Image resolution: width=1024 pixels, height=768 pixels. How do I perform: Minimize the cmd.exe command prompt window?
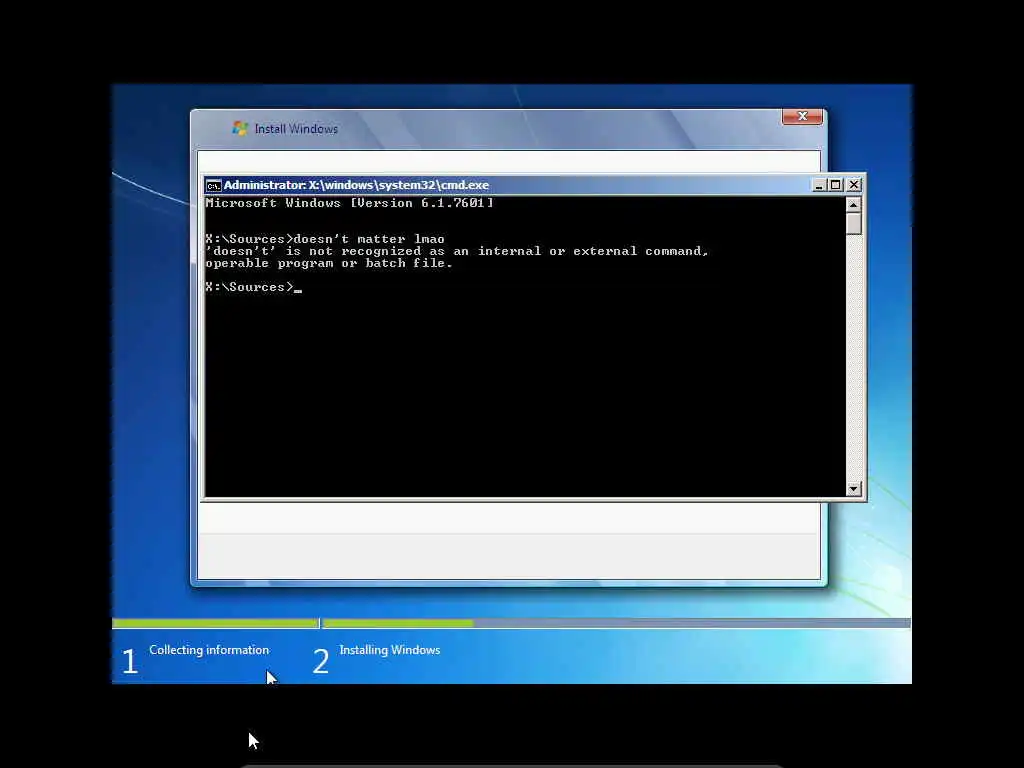[x=819, y=185]
